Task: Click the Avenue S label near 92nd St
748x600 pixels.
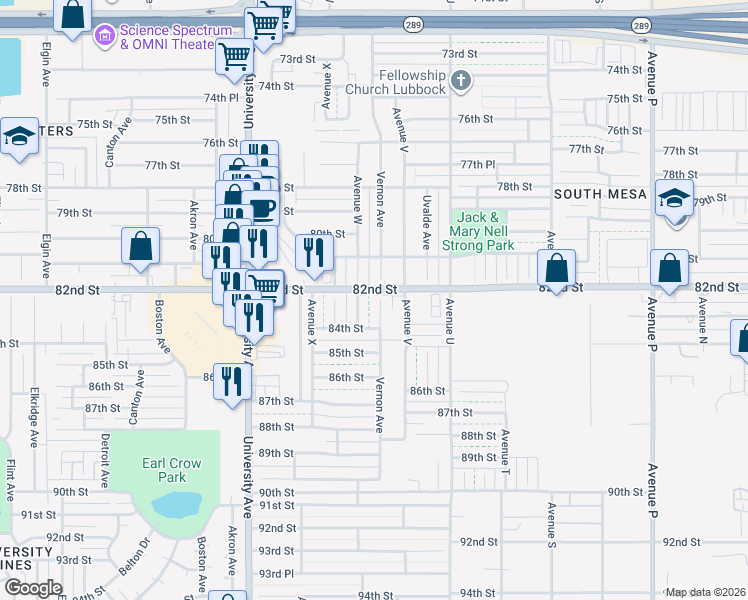Action: point(551,525)
